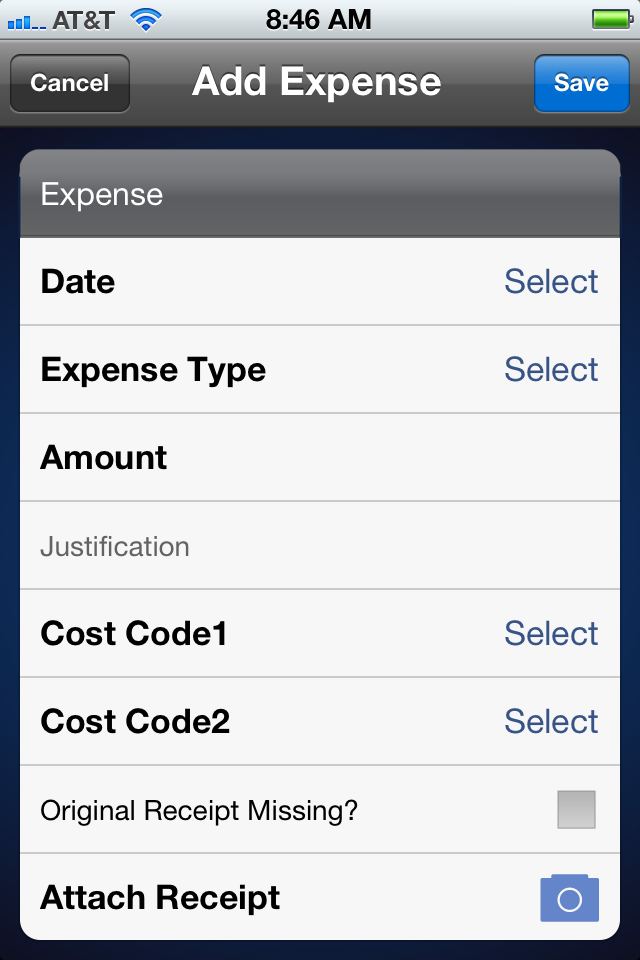Tap the camera icon to attach receipt

pyautogui.click(x=569, y=898)
